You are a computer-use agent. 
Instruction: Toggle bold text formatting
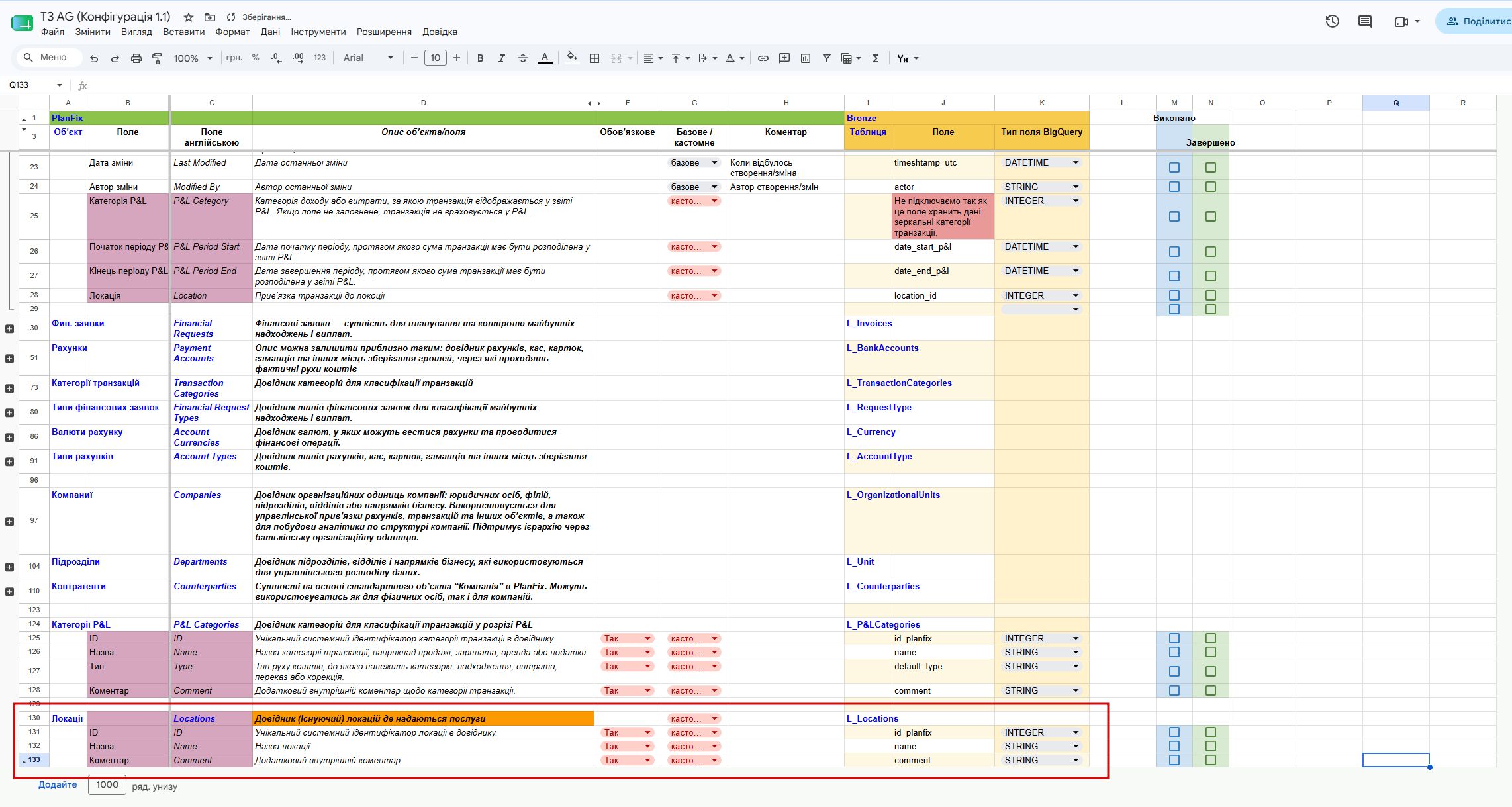[480, 58]
